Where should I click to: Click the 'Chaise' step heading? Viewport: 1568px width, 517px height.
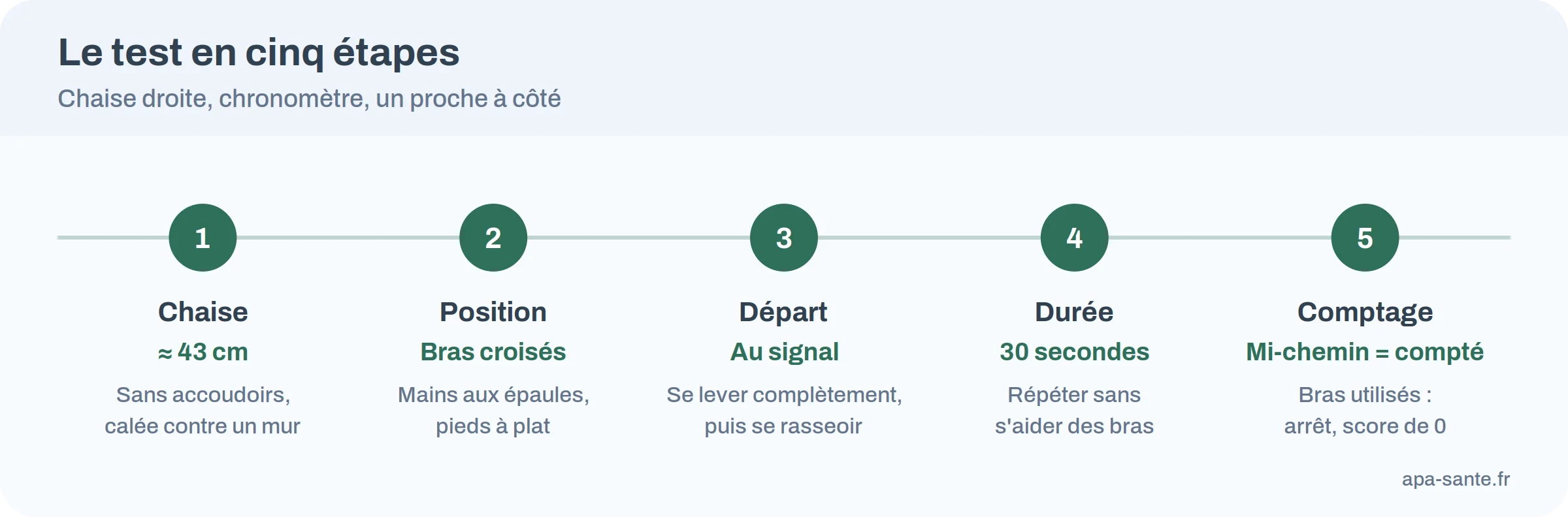203,312
